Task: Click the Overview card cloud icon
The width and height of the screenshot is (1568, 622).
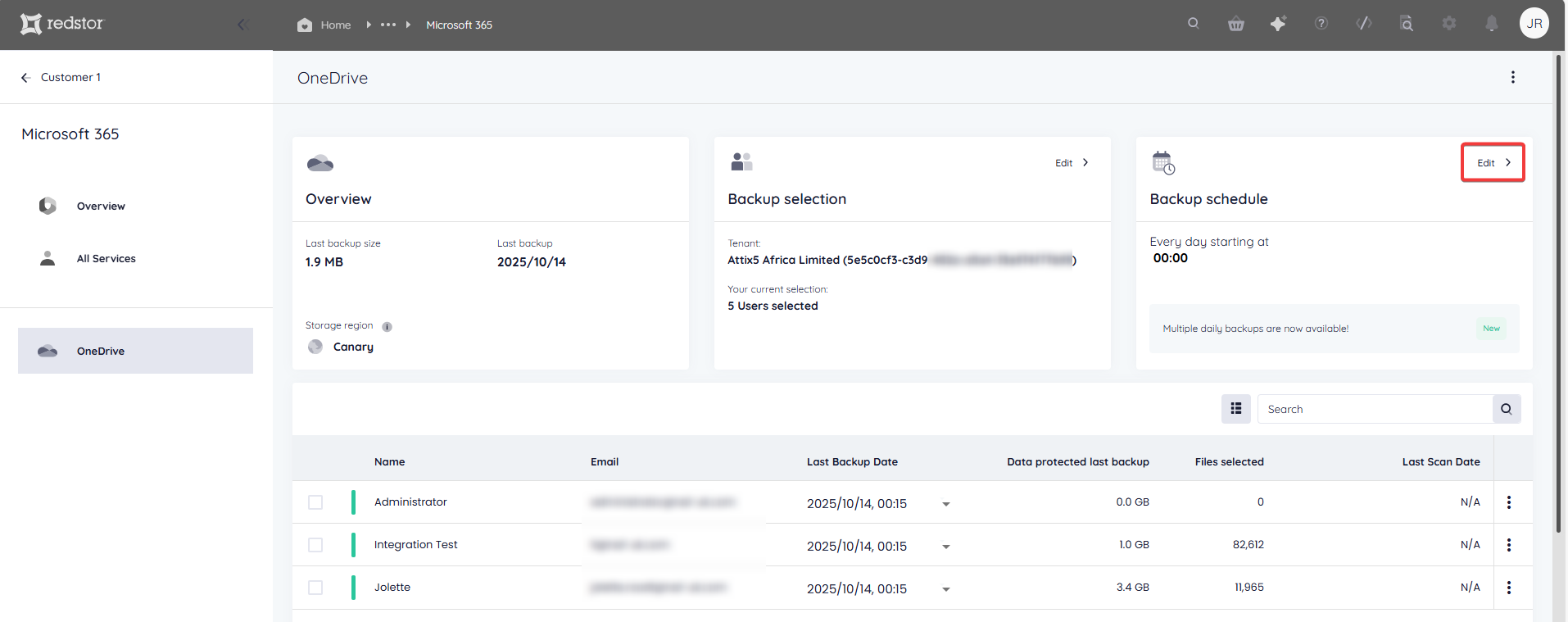Action: coord(320,163)
